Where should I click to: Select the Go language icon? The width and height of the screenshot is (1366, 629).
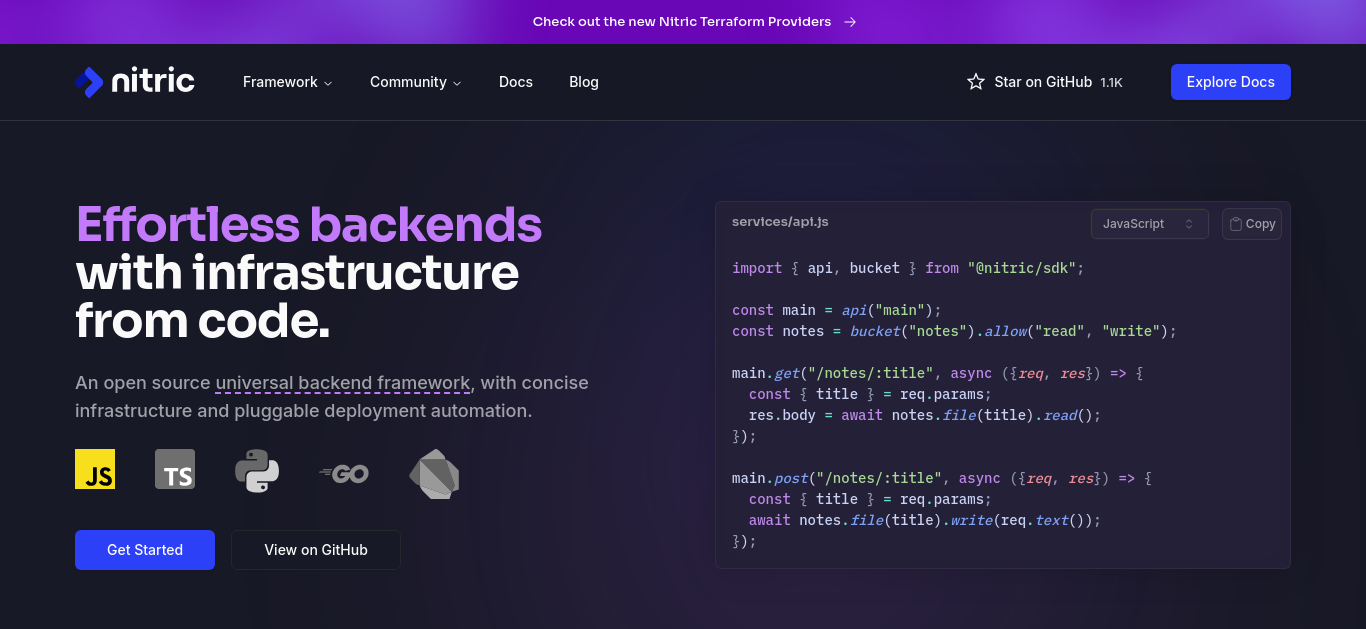(344, 473)
